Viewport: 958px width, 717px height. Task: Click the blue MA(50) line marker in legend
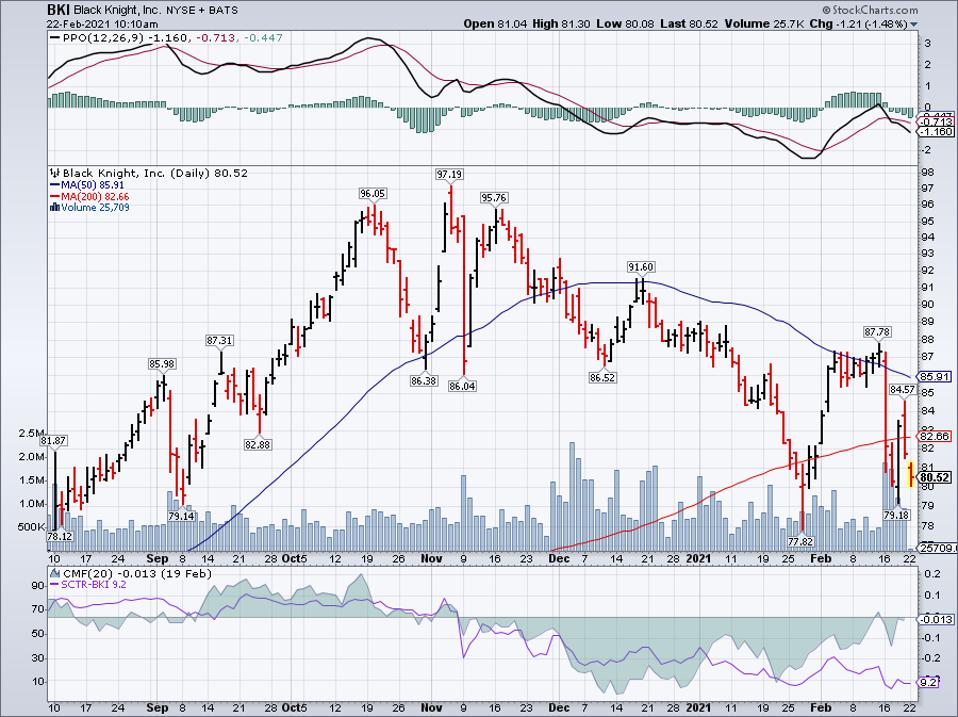pos(54,185)
